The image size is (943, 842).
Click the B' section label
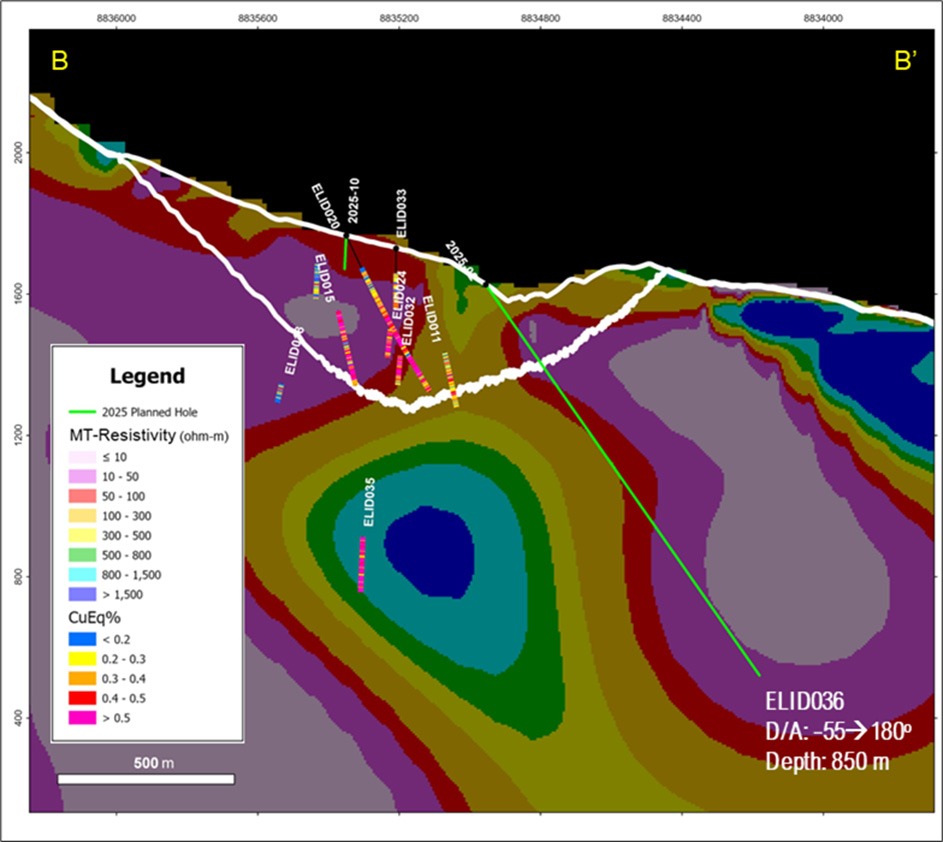tap(906, 61)
